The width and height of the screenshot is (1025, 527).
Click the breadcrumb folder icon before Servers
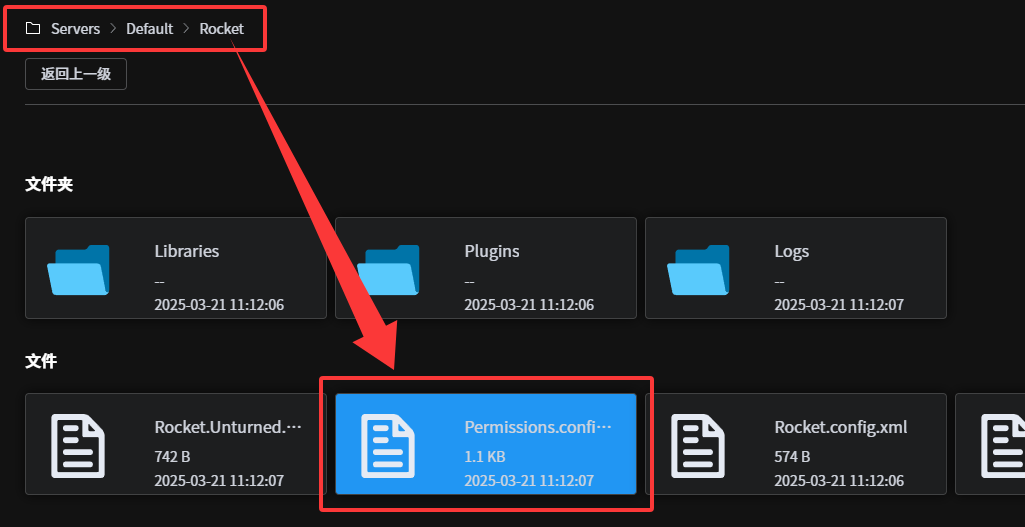click(x=33, y=28)
